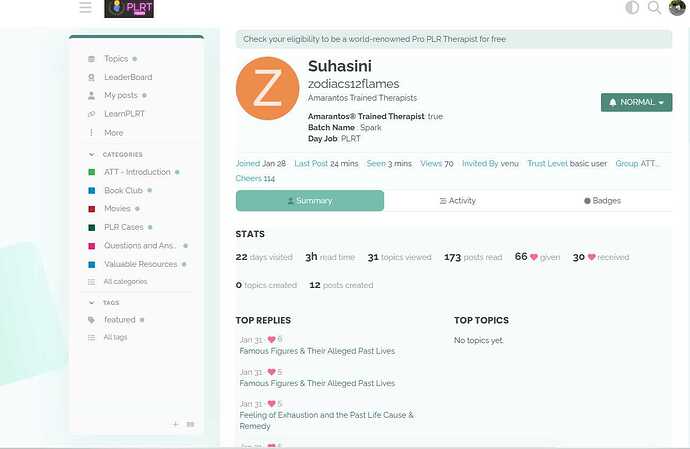Open the hamburger sidebar menu

85,8
